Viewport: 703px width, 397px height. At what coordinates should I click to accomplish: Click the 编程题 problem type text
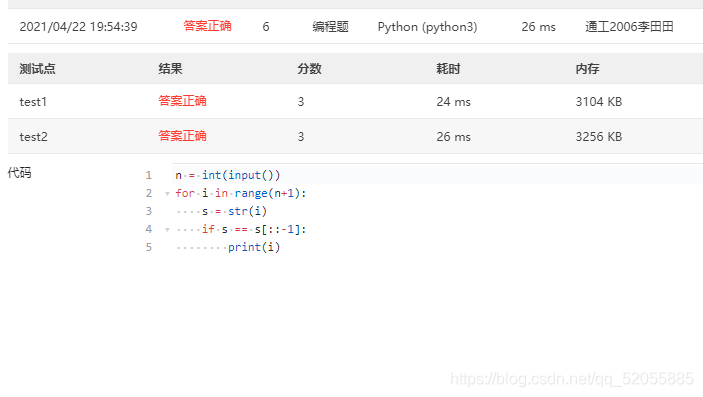330,26
